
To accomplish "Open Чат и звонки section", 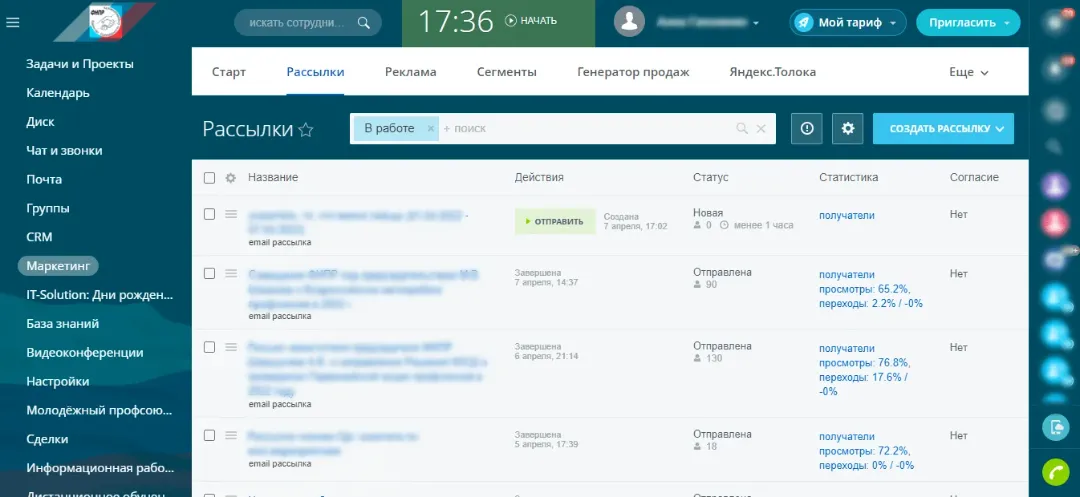I will [x=64, y=151].
